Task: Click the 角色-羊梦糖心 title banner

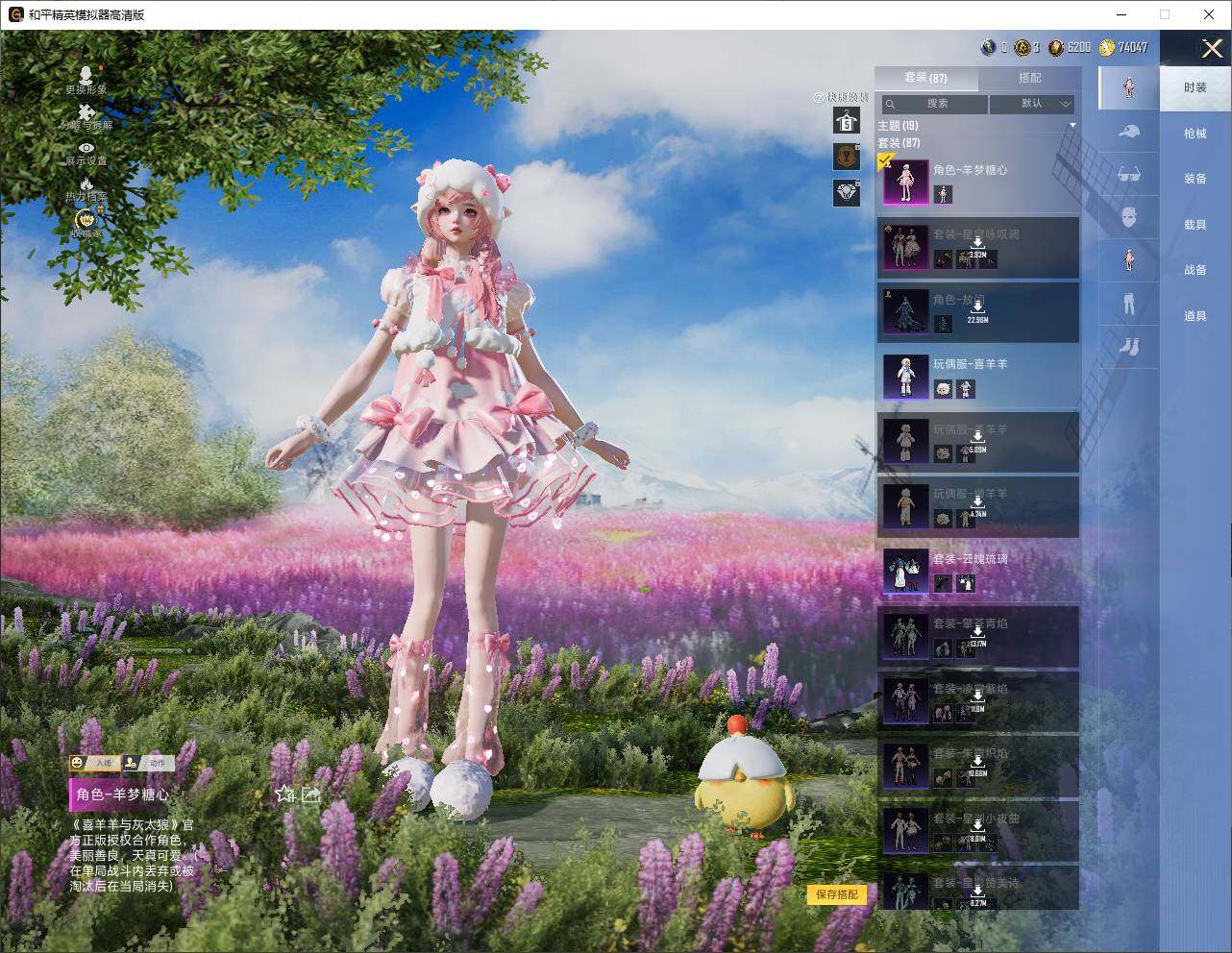Action: [x=123, y=794]
